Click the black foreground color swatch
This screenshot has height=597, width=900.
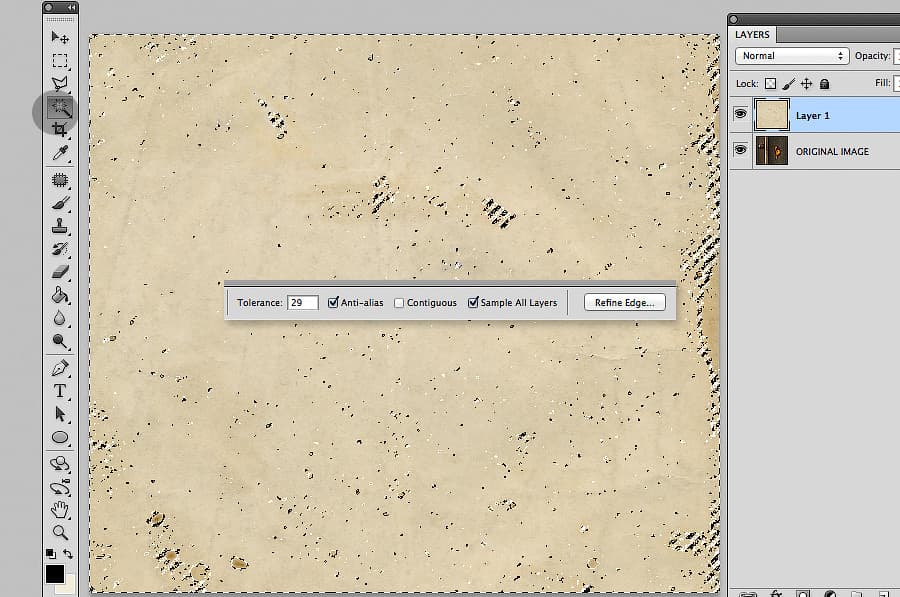55,573
